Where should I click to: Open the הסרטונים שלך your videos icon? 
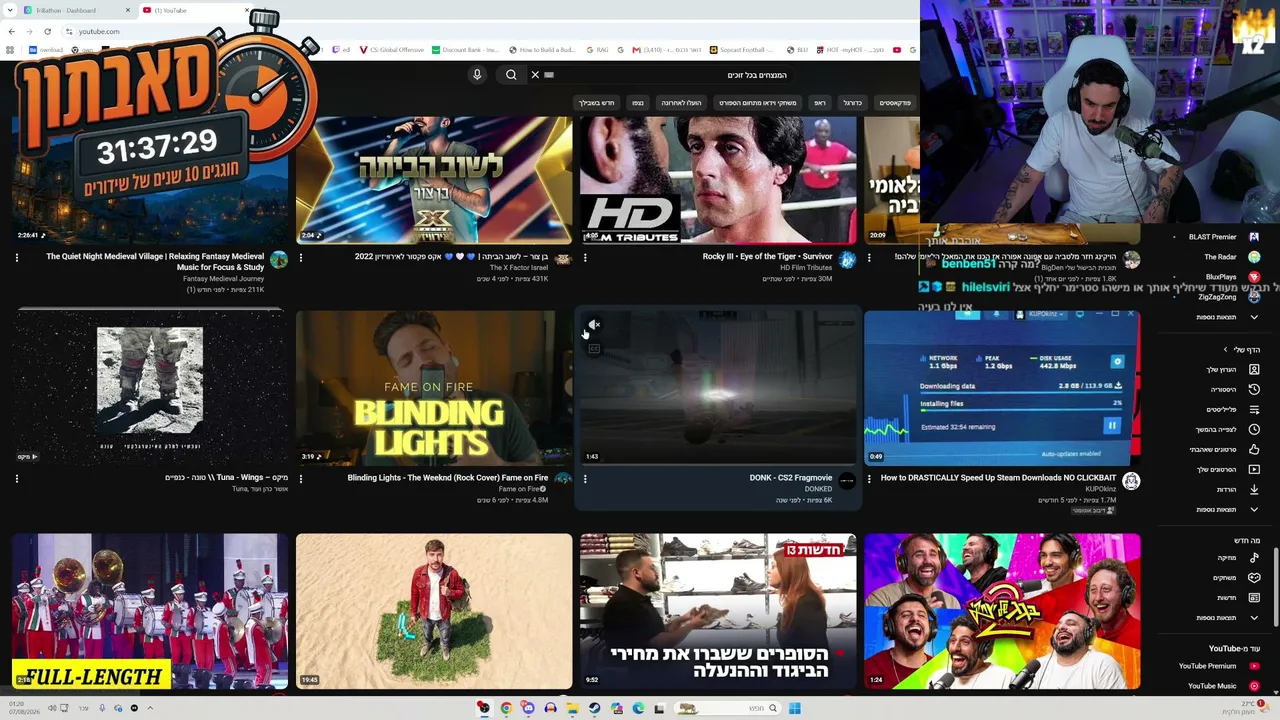point(1254,470)
